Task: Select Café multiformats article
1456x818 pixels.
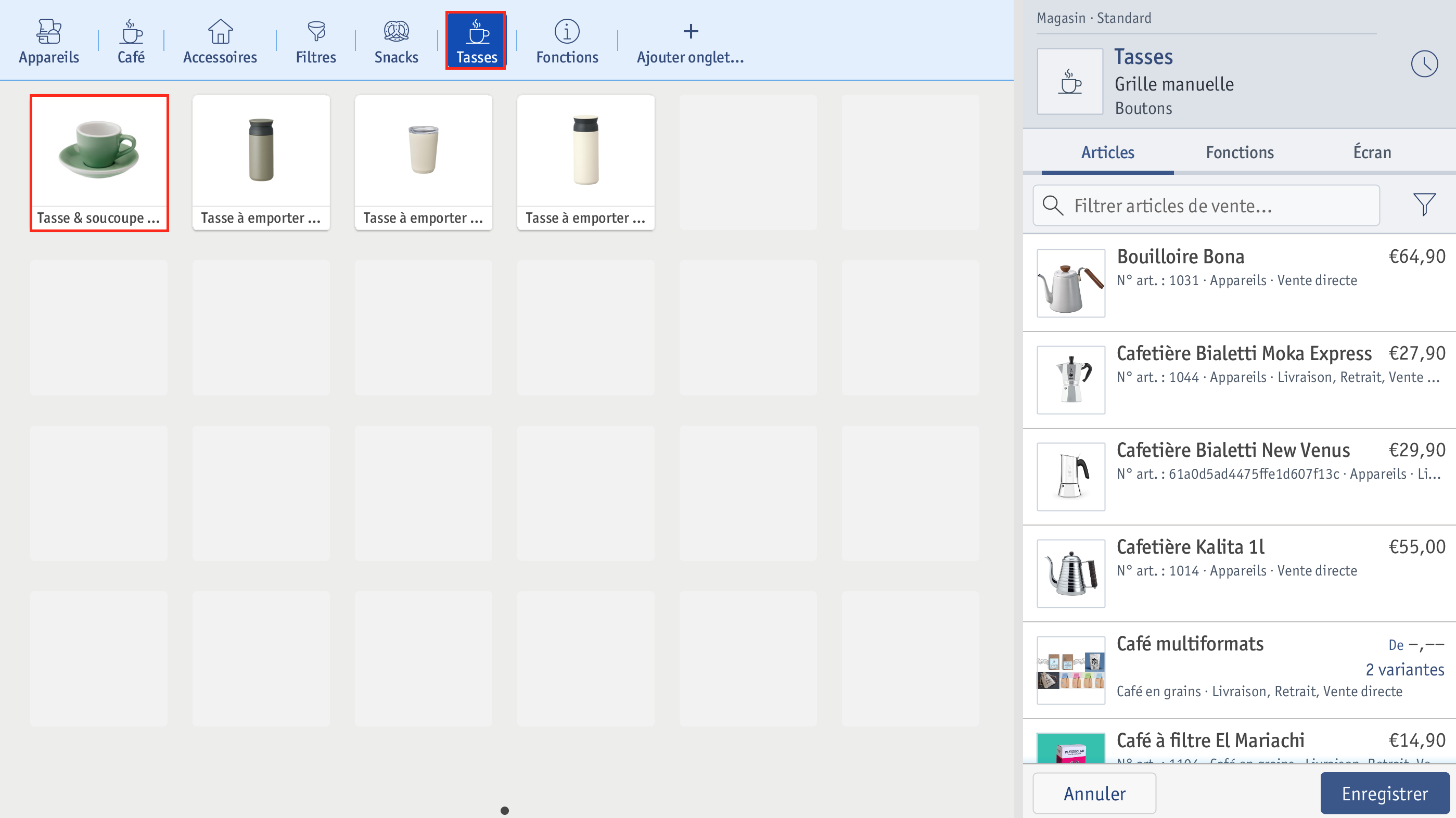Action: 1239,670
